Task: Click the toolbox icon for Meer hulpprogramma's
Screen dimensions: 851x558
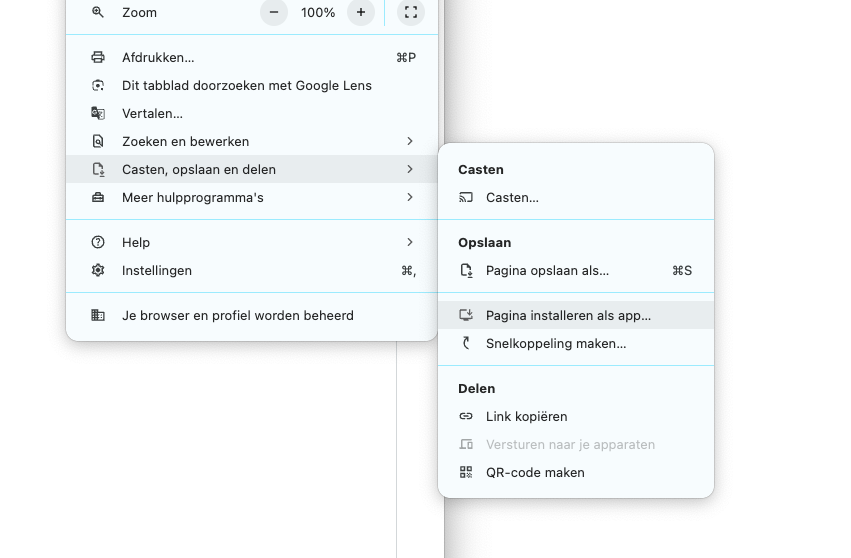Action: (x=98, y=197)
